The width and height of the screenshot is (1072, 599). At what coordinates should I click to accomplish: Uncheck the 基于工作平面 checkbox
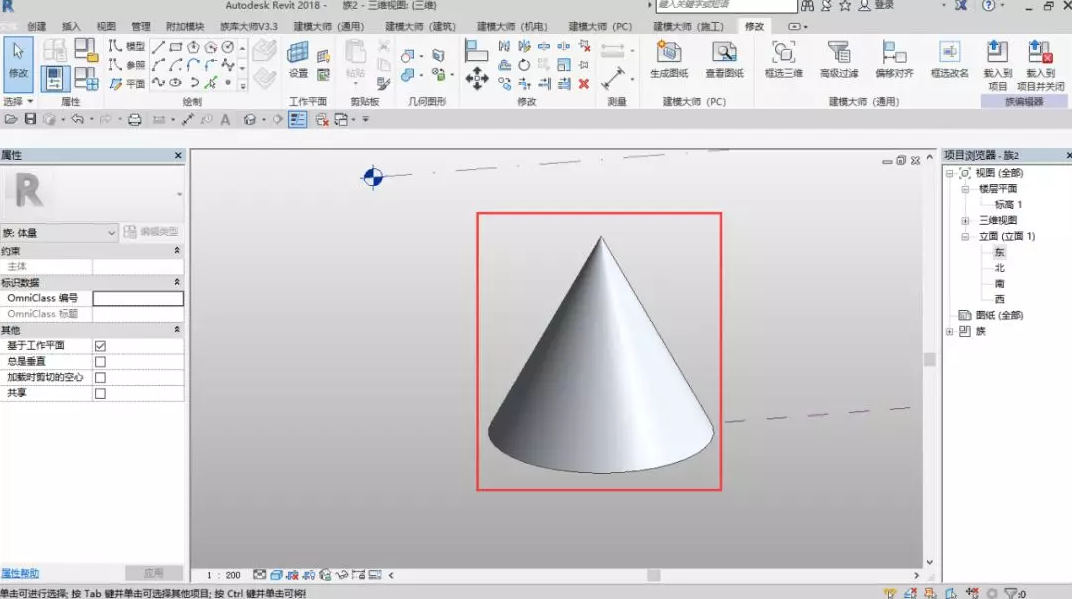pos(100,346)
